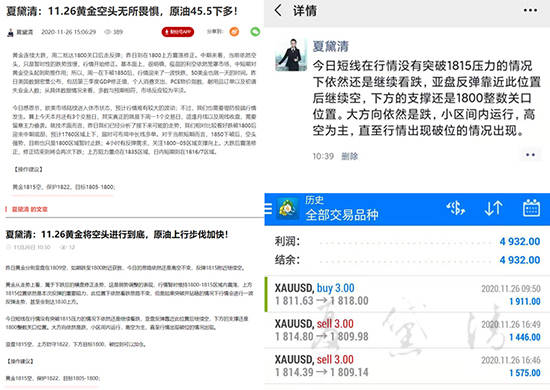Image resolution: width=550 pixels, height=390 pixels.
Task: Tap the back chevron beside 详情
Action: coord(278,10)
